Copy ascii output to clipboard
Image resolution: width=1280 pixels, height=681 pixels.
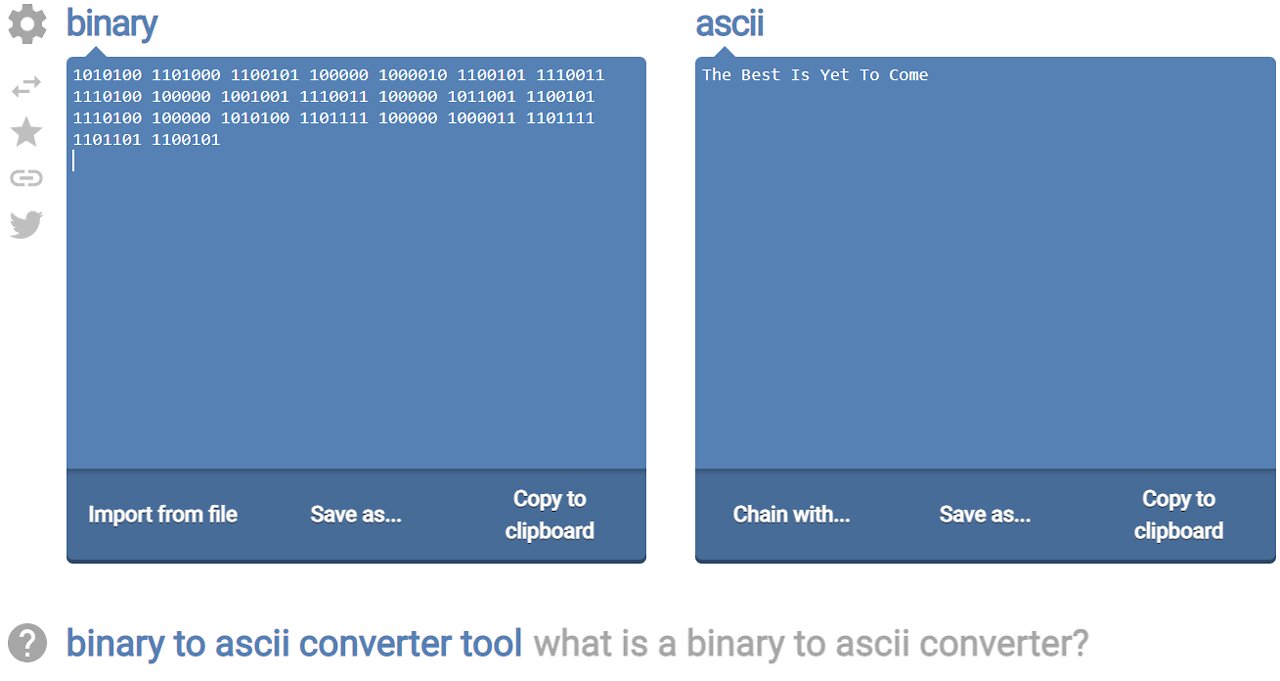[x=1178, y=514]
